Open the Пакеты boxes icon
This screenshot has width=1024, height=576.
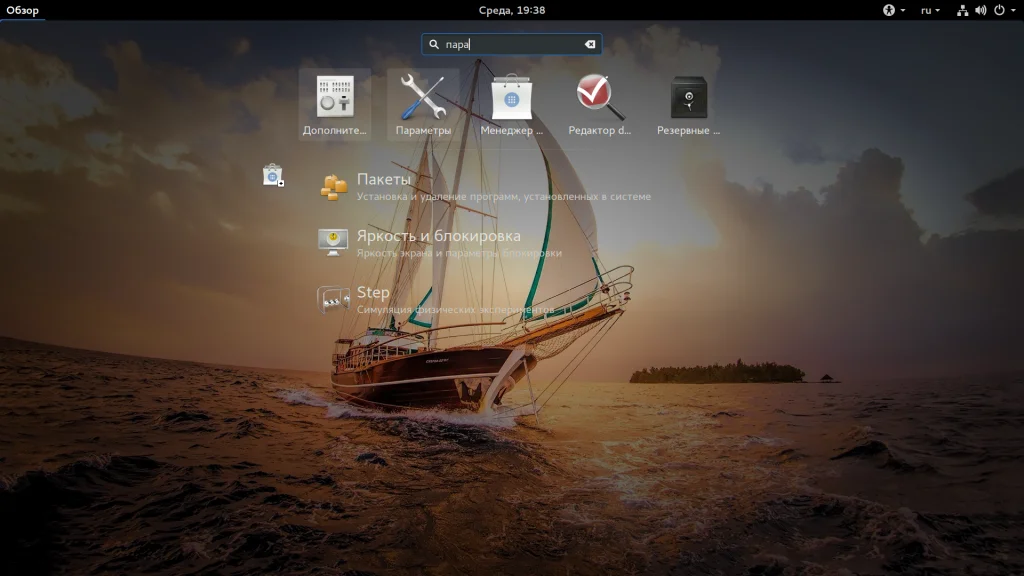click(334, 187)
